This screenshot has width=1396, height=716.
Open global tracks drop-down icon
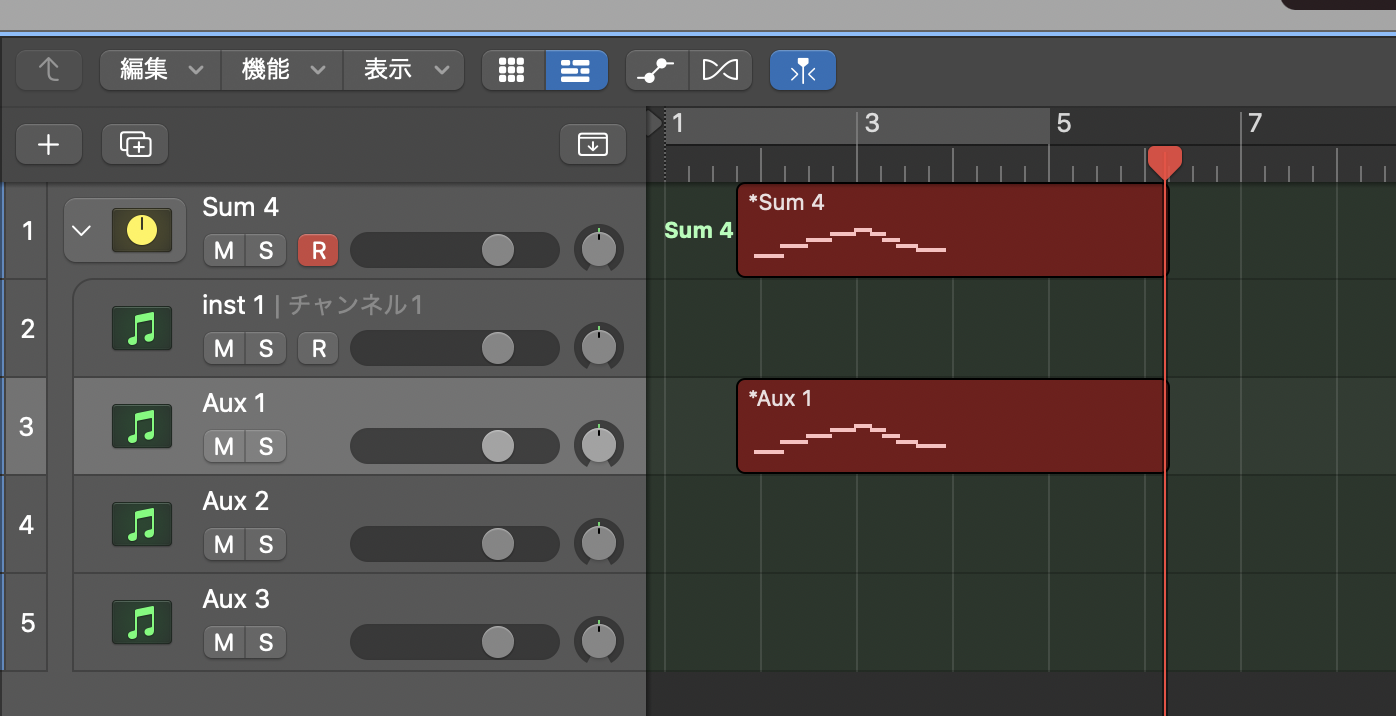click(592, 145)
